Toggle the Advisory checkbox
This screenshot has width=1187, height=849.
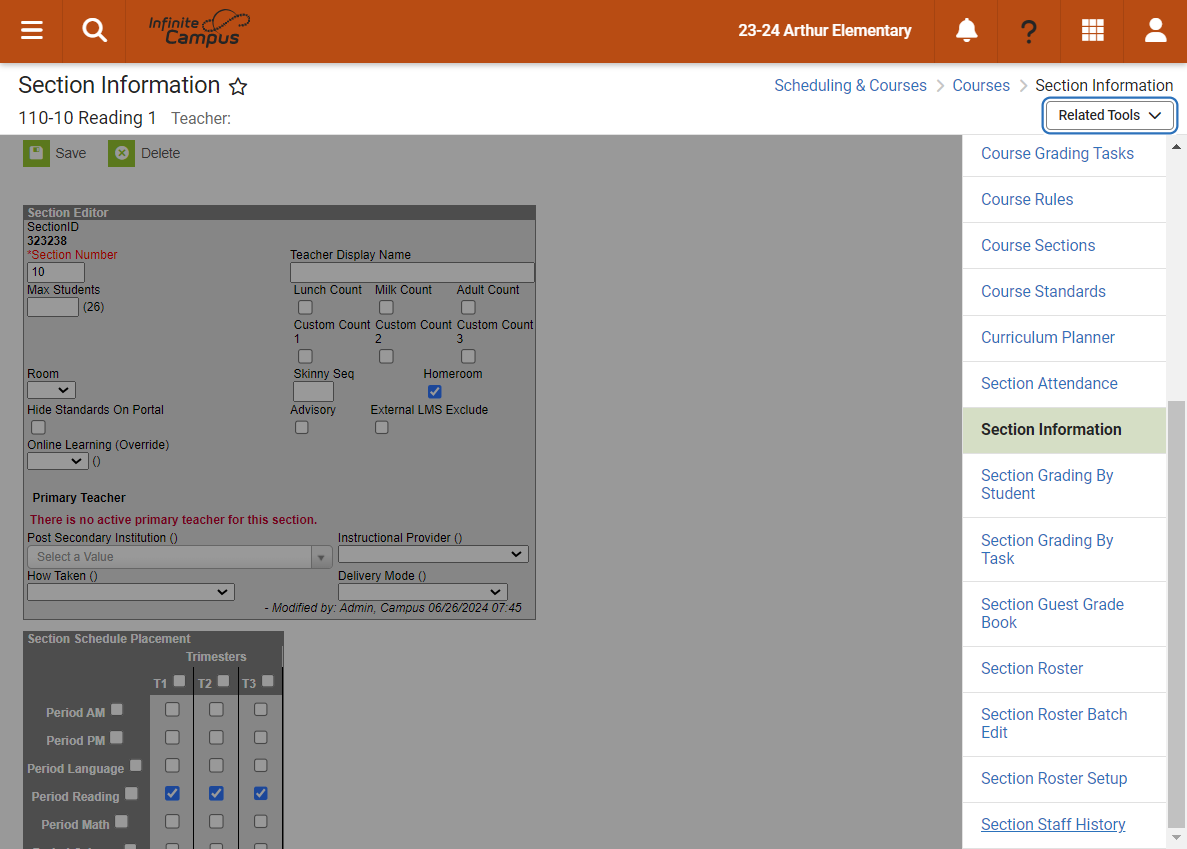(301, 428)
